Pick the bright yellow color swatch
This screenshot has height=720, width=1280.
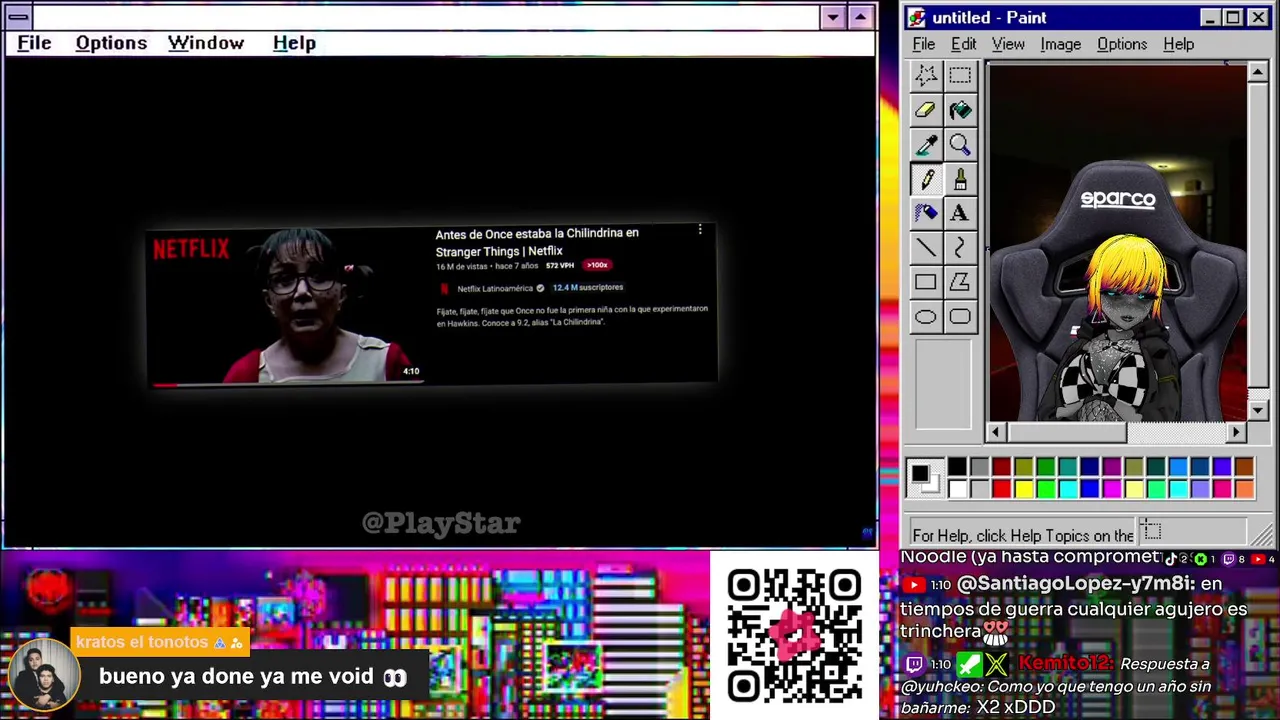pyautogui.click(x=1024, y=489)
